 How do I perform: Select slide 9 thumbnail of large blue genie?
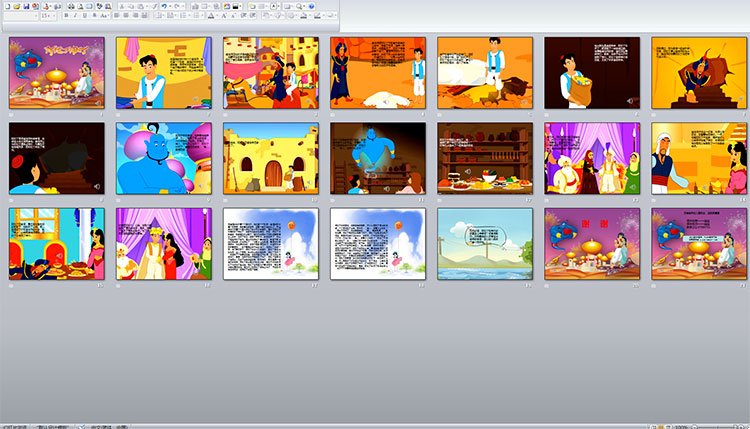coord(164,158)
